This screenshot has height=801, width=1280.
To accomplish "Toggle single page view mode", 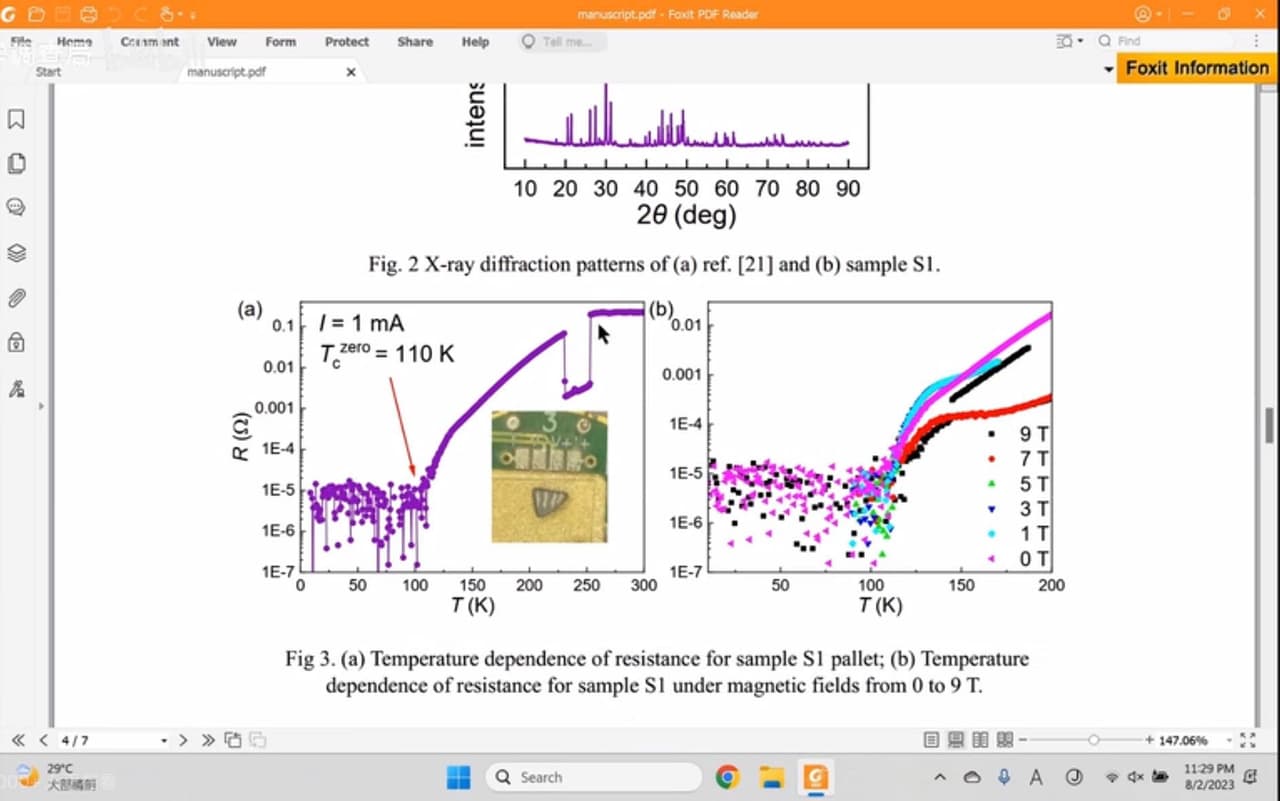I will click(x=931, y=740).
